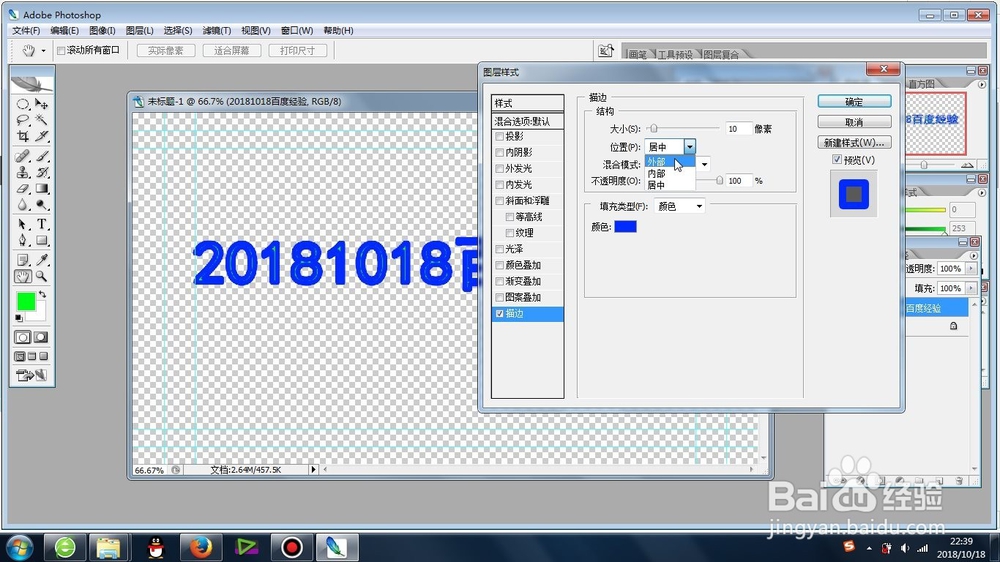Select the Type tool
The image size is (1000, 562).
click(41, 225)
